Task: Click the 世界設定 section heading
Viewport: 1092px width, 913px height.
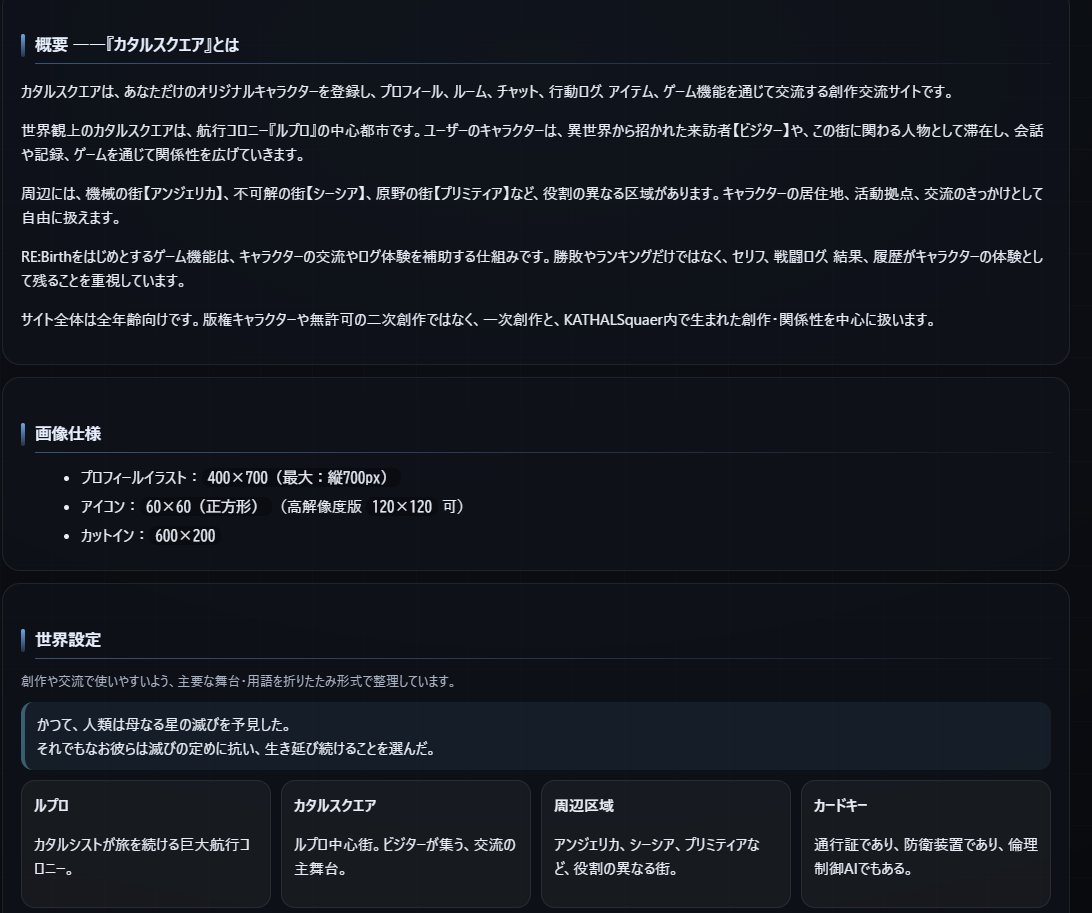Action: pos(68,639)
